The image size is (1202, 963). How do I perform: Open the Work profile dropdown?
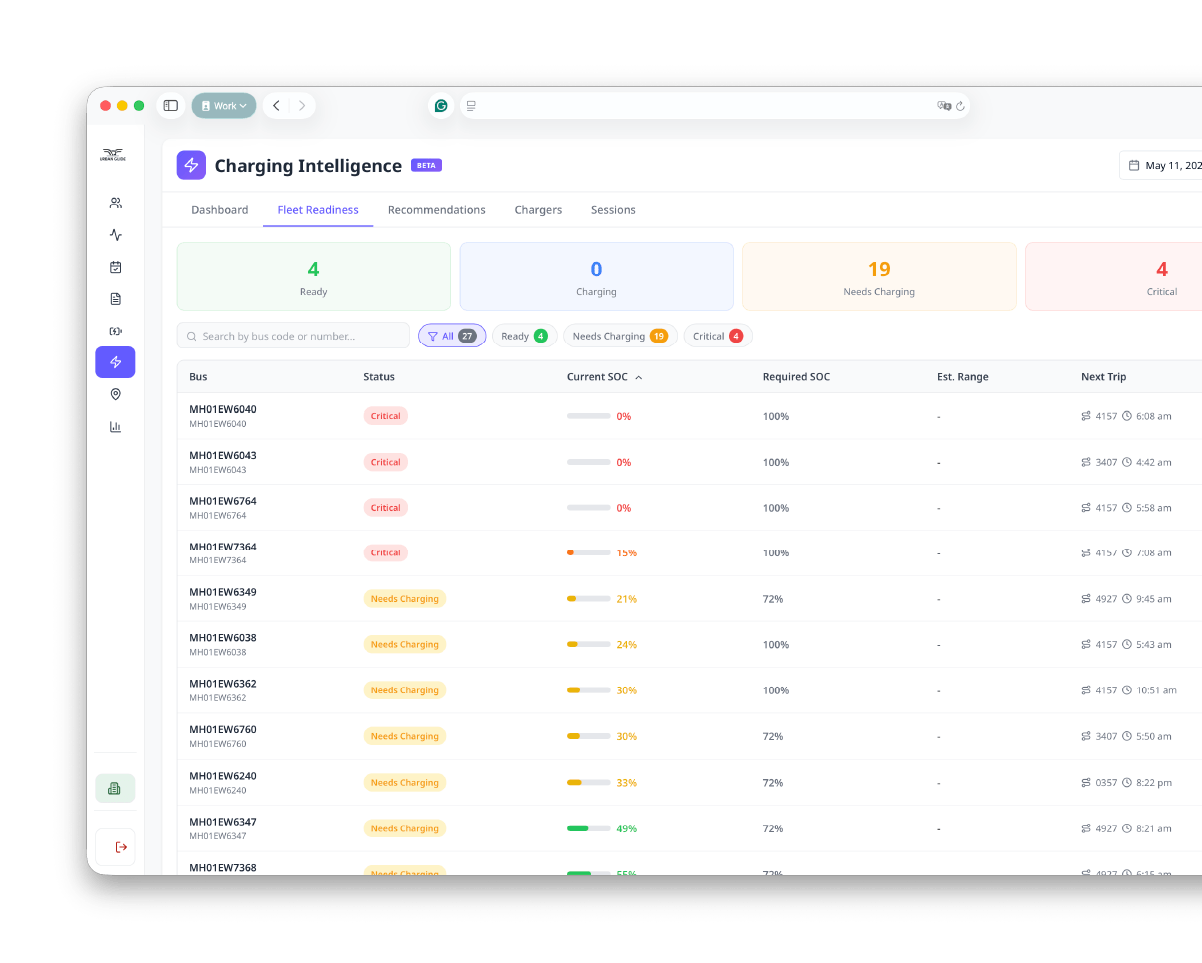(x=224, y=106)
